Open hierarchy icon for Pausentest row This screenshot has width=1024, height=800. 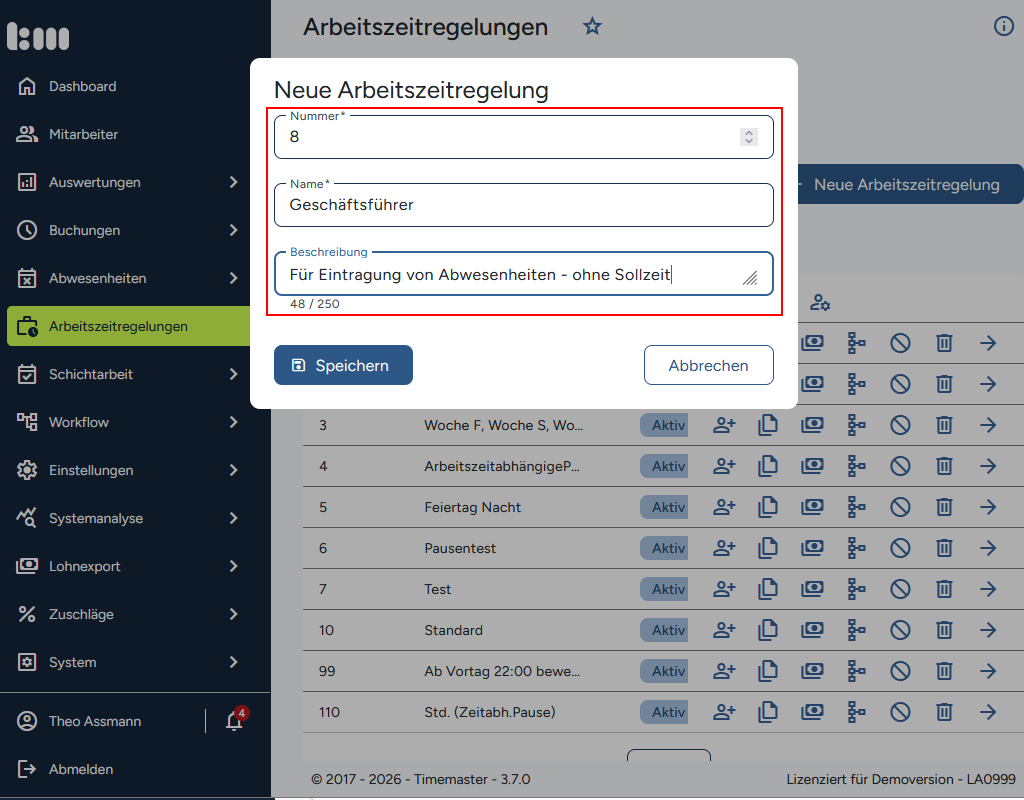tap(856, 548)
